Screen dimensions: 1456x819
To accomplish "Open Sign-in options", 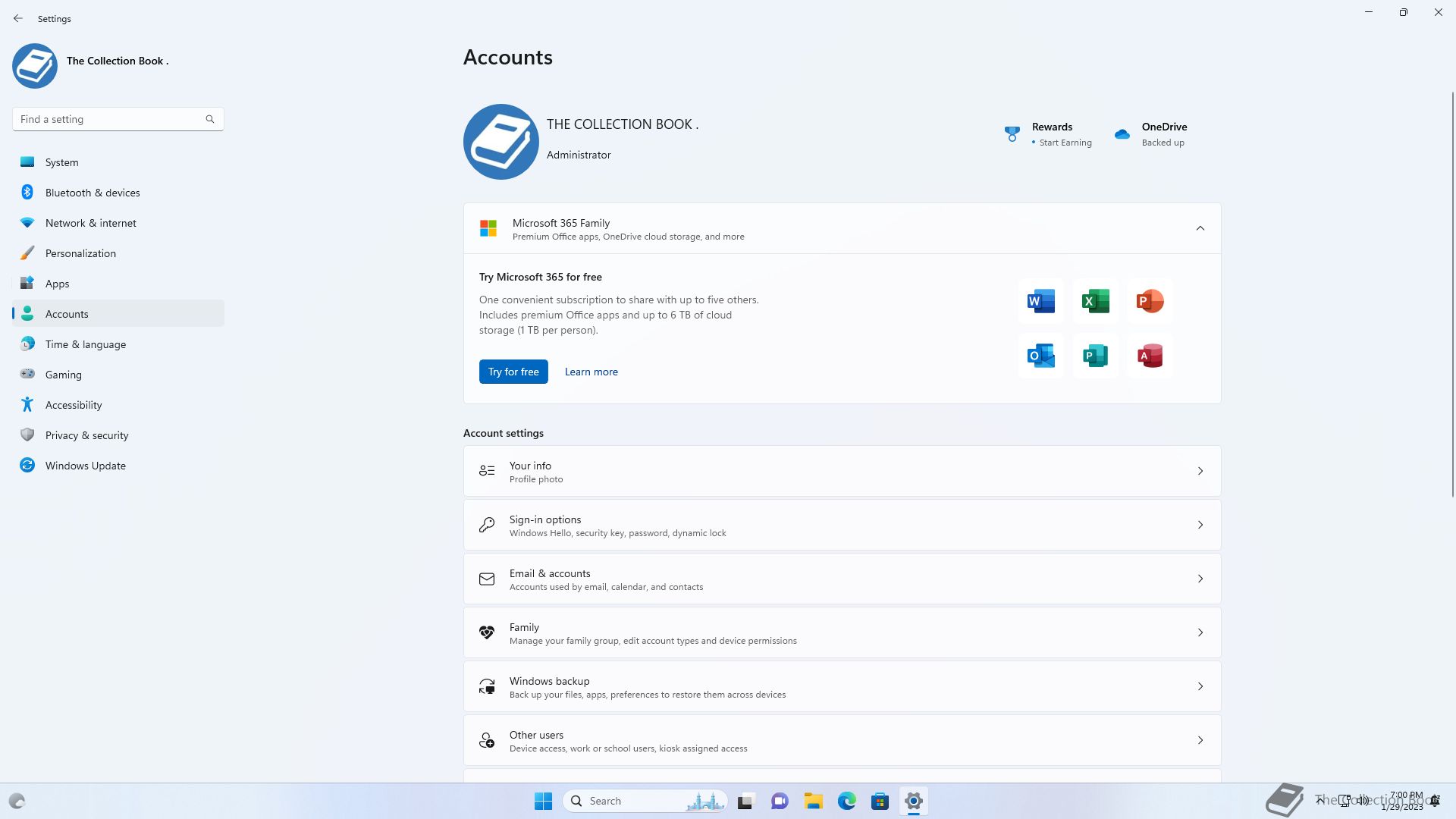I will coord(843,525).
